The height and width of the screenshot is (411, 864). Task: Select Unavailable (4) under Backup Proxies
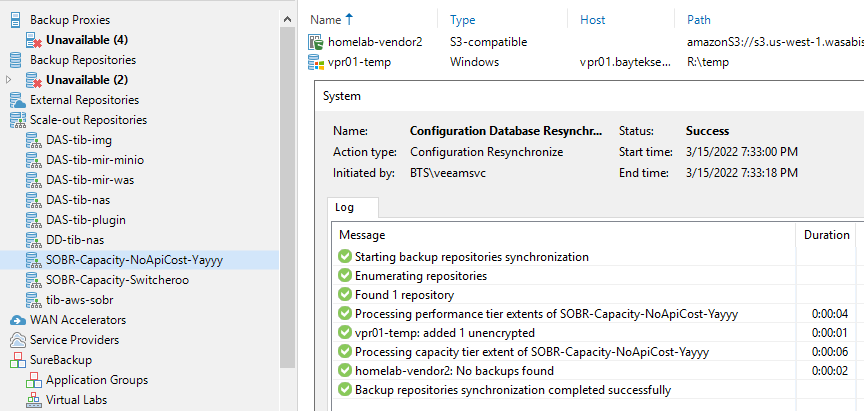click(87, 40)
